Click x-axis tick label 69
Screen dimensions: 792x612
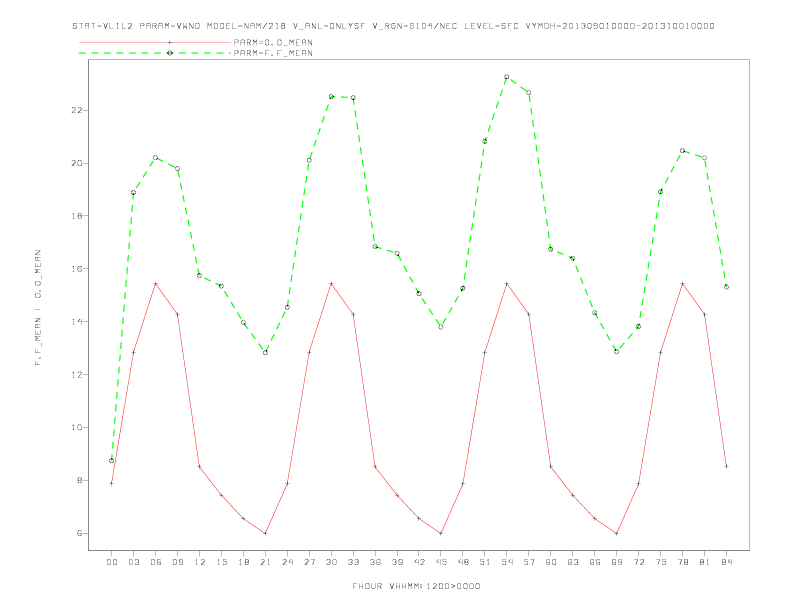617,562
